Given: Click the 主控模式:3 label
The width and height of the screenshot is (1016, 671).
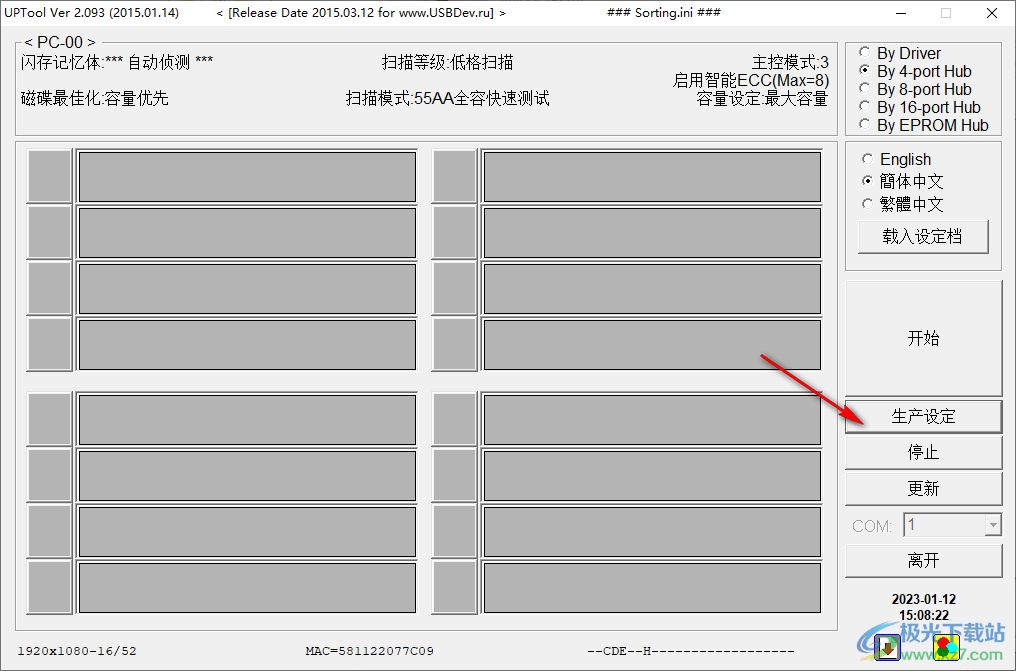Looking at the screenshot, I should (790, 62).
